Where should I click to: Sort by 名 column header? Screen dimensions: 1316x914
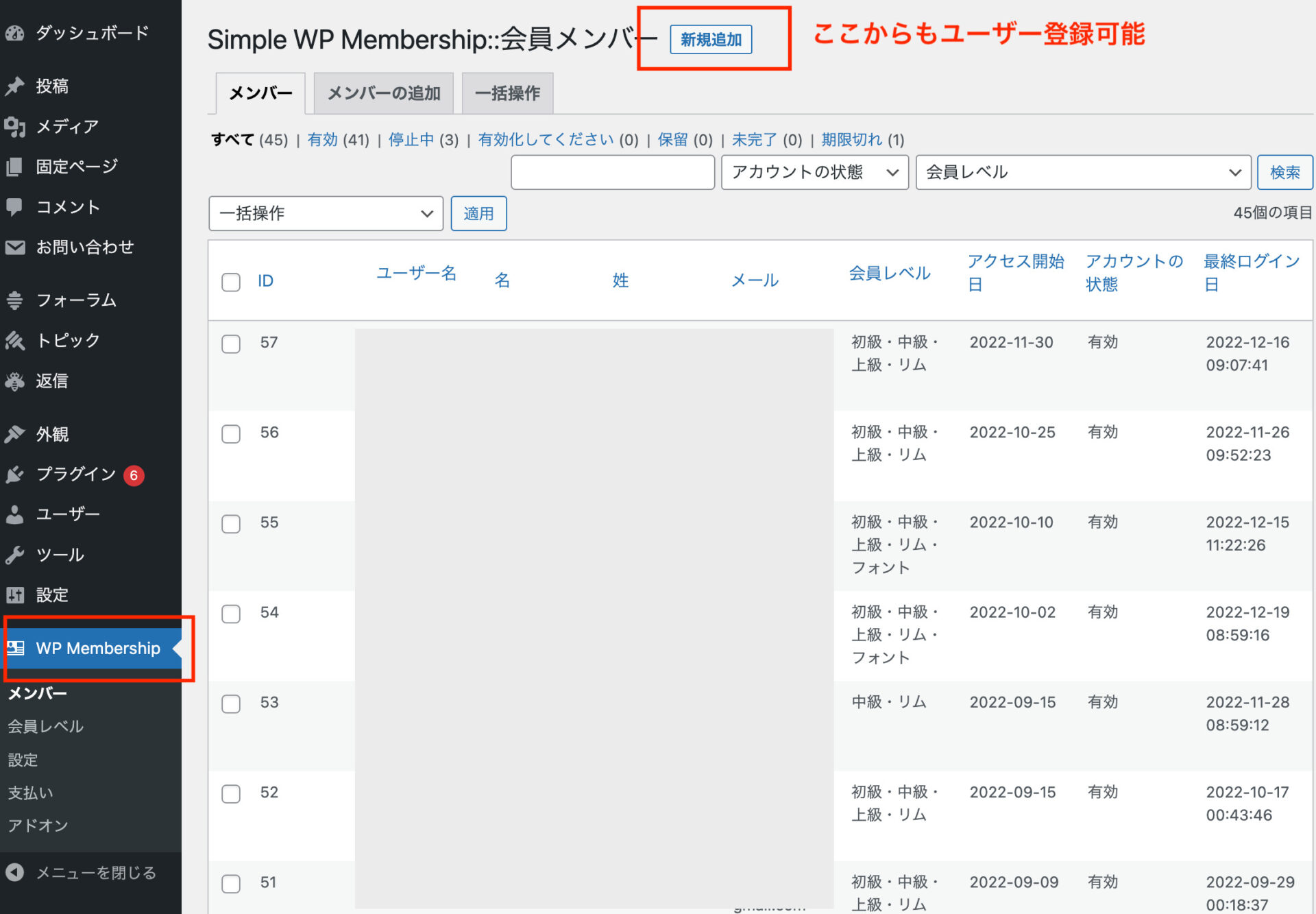point(502,280)
